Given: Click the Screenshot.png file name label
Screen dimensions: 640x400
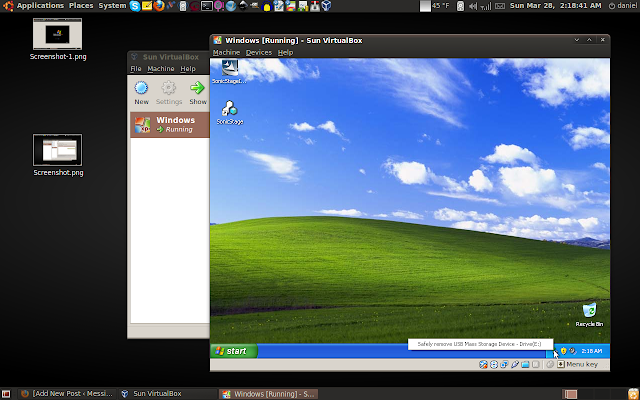Looking at the screenshot, I should pos(58,173).
